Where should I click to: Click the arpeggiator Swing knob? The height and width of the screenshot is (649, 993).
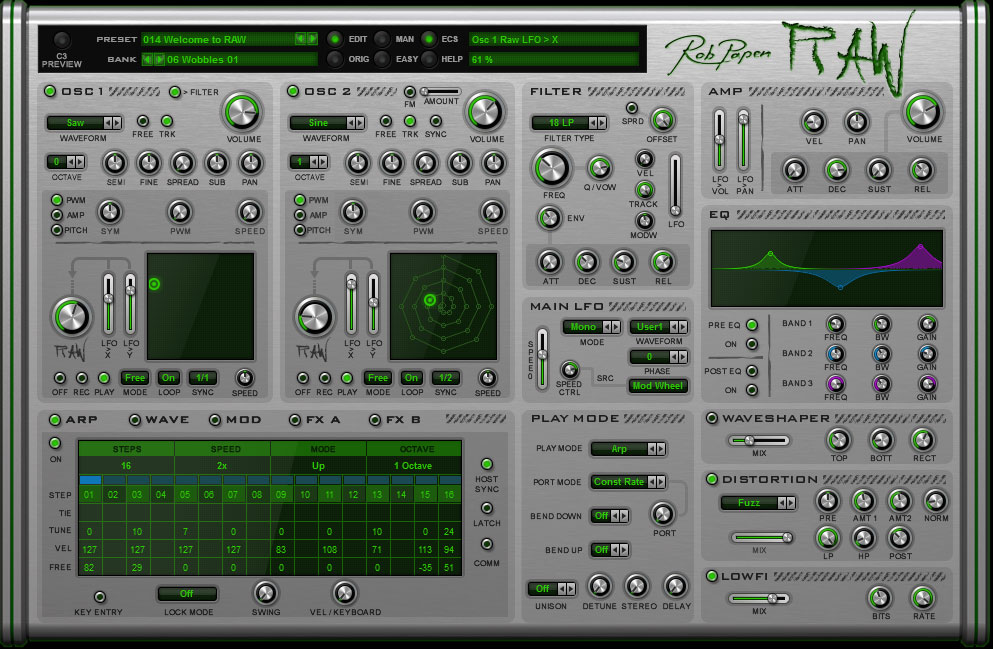(x=266, y=592)
